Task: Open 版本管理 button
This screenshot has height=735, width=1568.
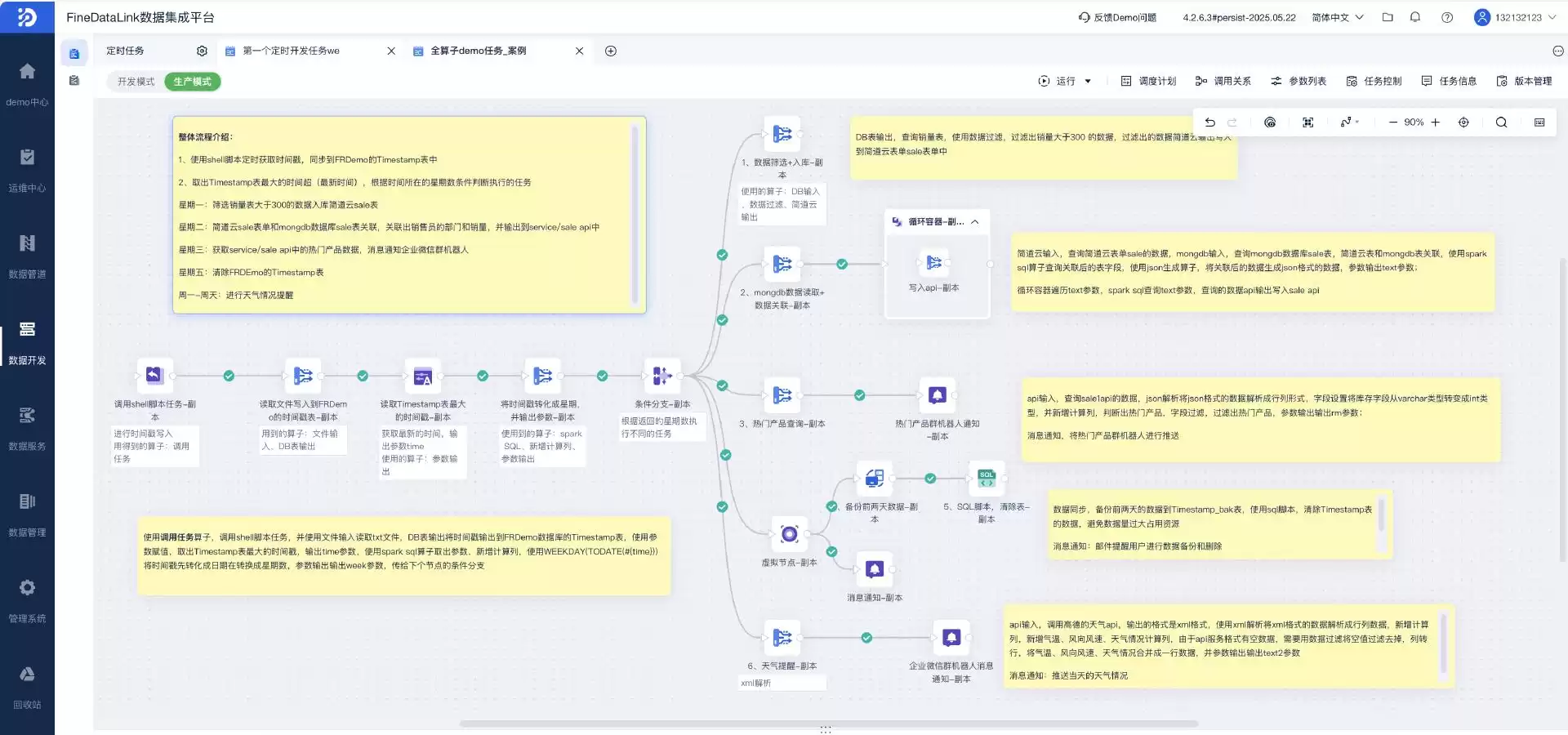Action: pyautogui.click(x=1524, y=82)
